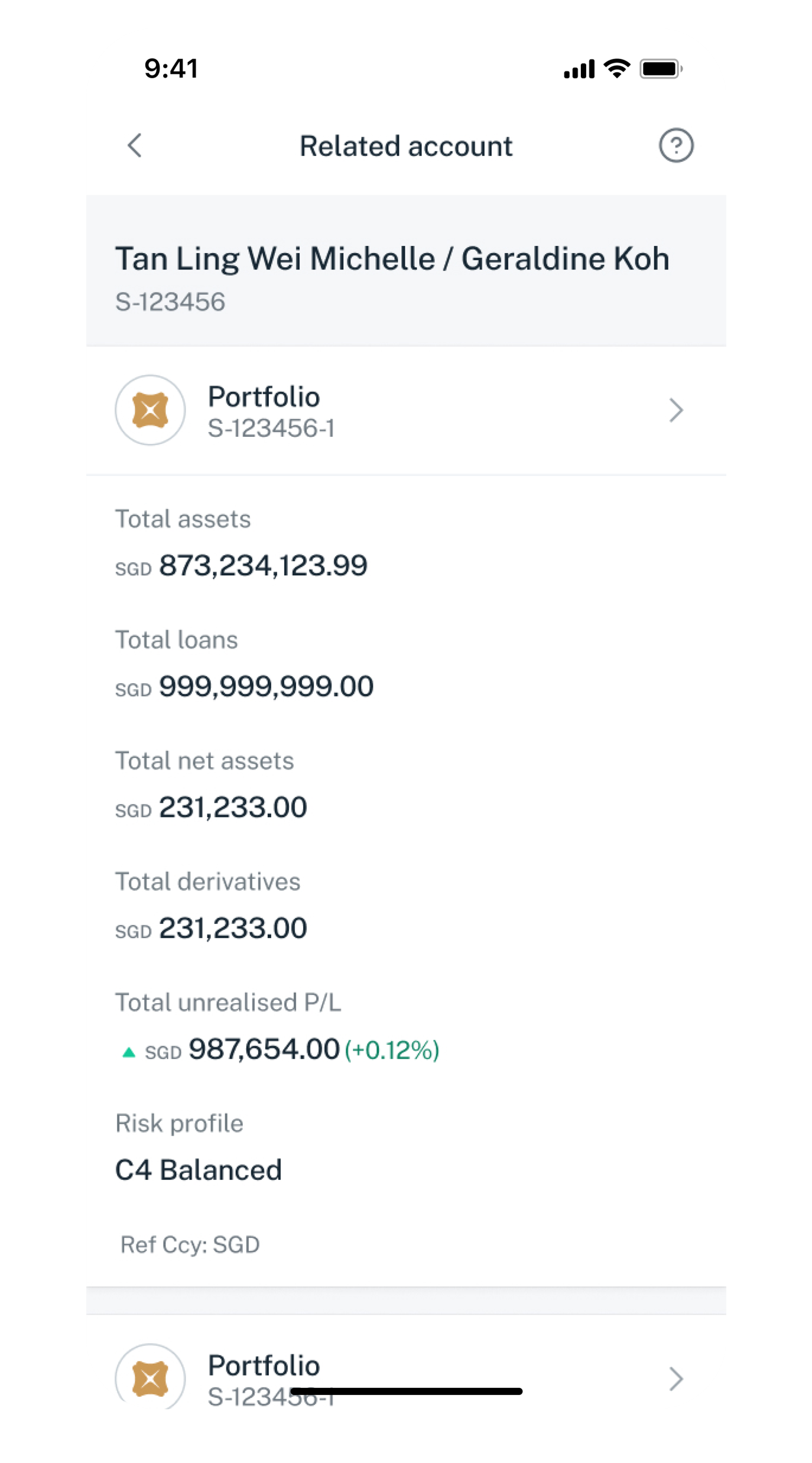
Task: Expand the bottom Portfolio row chevron
Action: [676, 1378]
